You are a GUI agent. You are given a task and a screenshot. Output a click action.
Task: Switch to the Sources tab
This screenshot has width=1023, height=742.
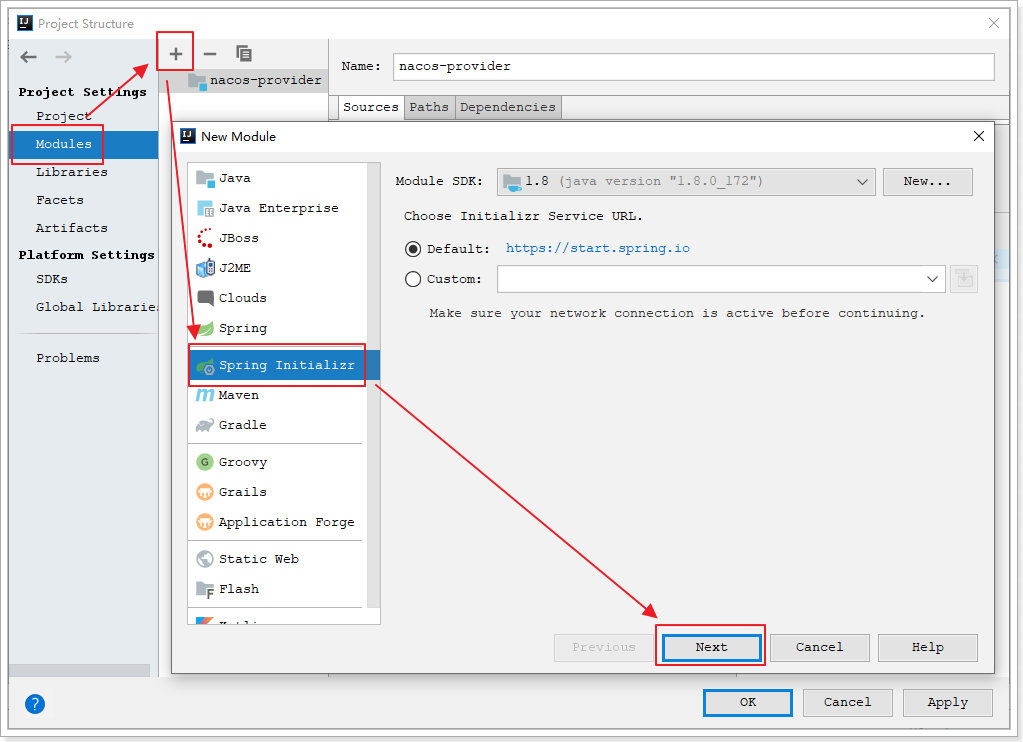371,107
